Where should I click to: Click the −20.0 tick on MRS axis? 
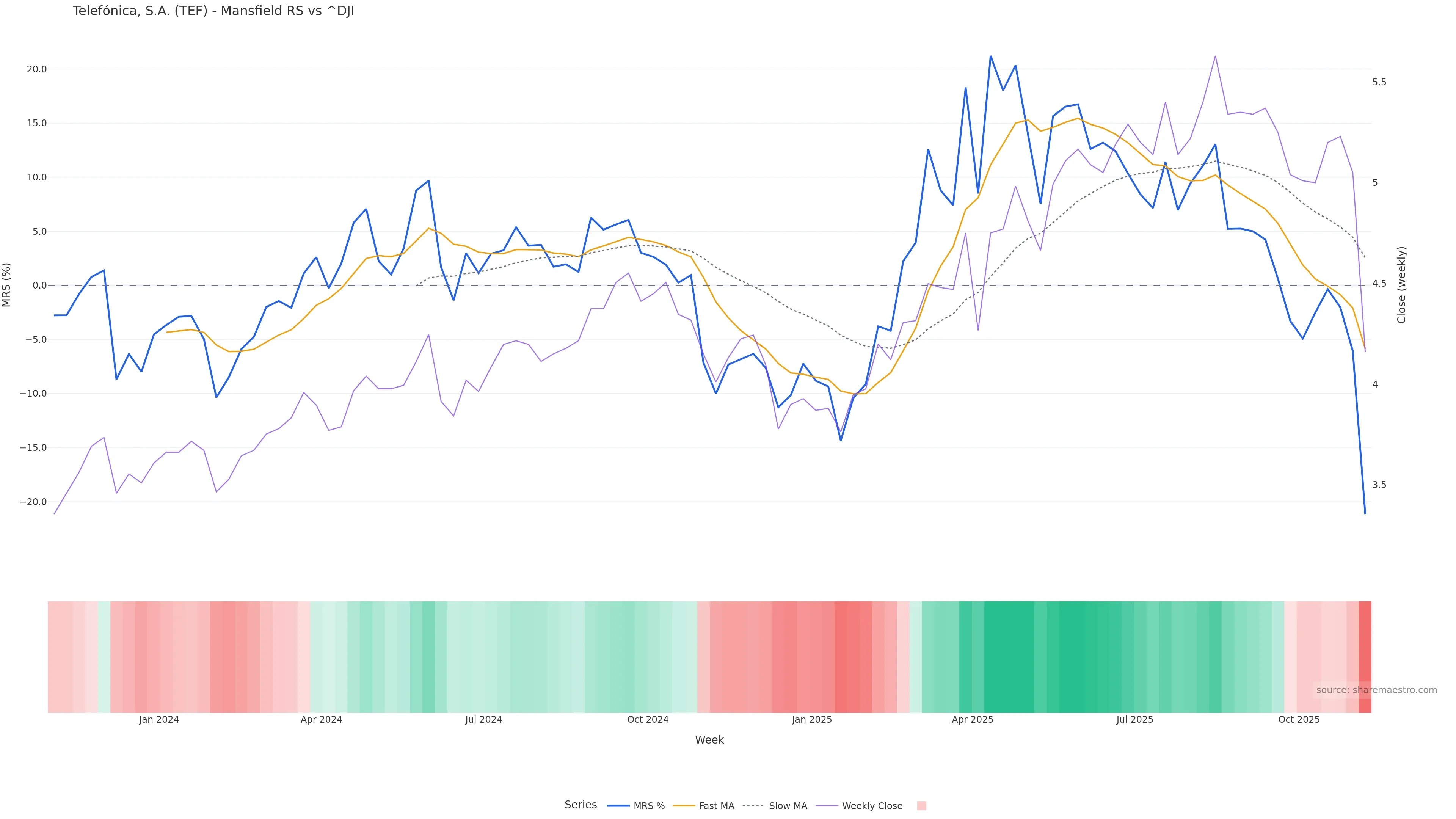click(33, 502)
